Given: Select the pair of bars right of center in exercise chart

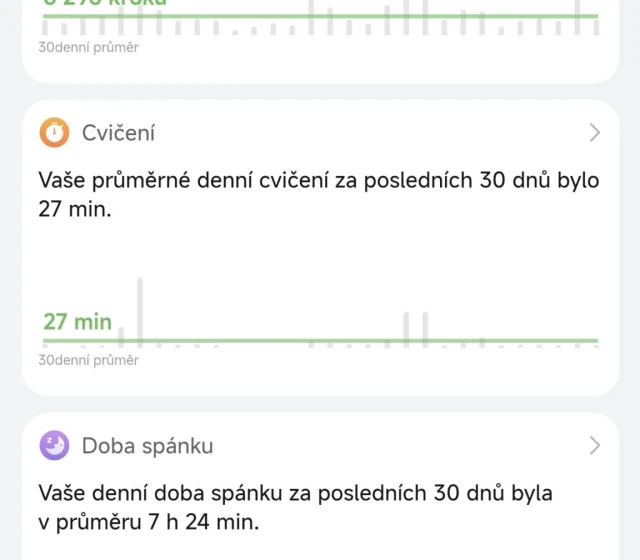Looking at the screenshot, I should coord(415,327).
